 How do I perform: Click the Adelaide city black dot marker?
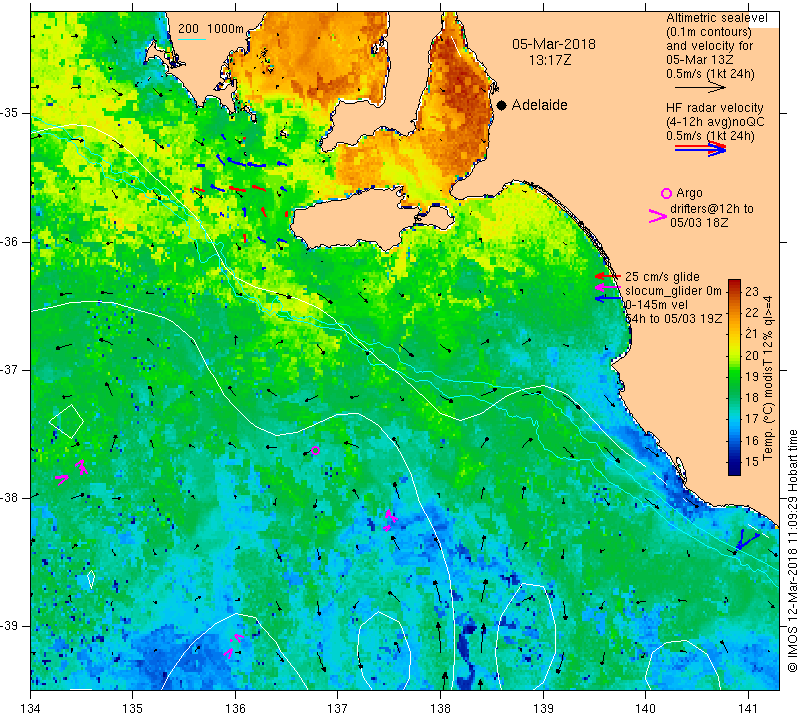coord(502,105)
